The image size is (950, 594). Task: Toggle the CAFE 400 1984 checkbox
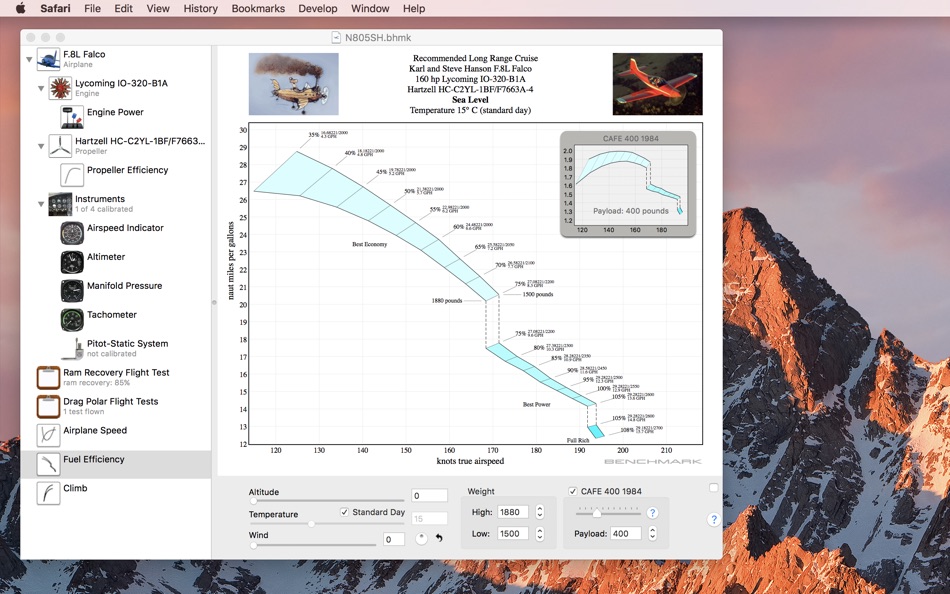pos(573,491)
